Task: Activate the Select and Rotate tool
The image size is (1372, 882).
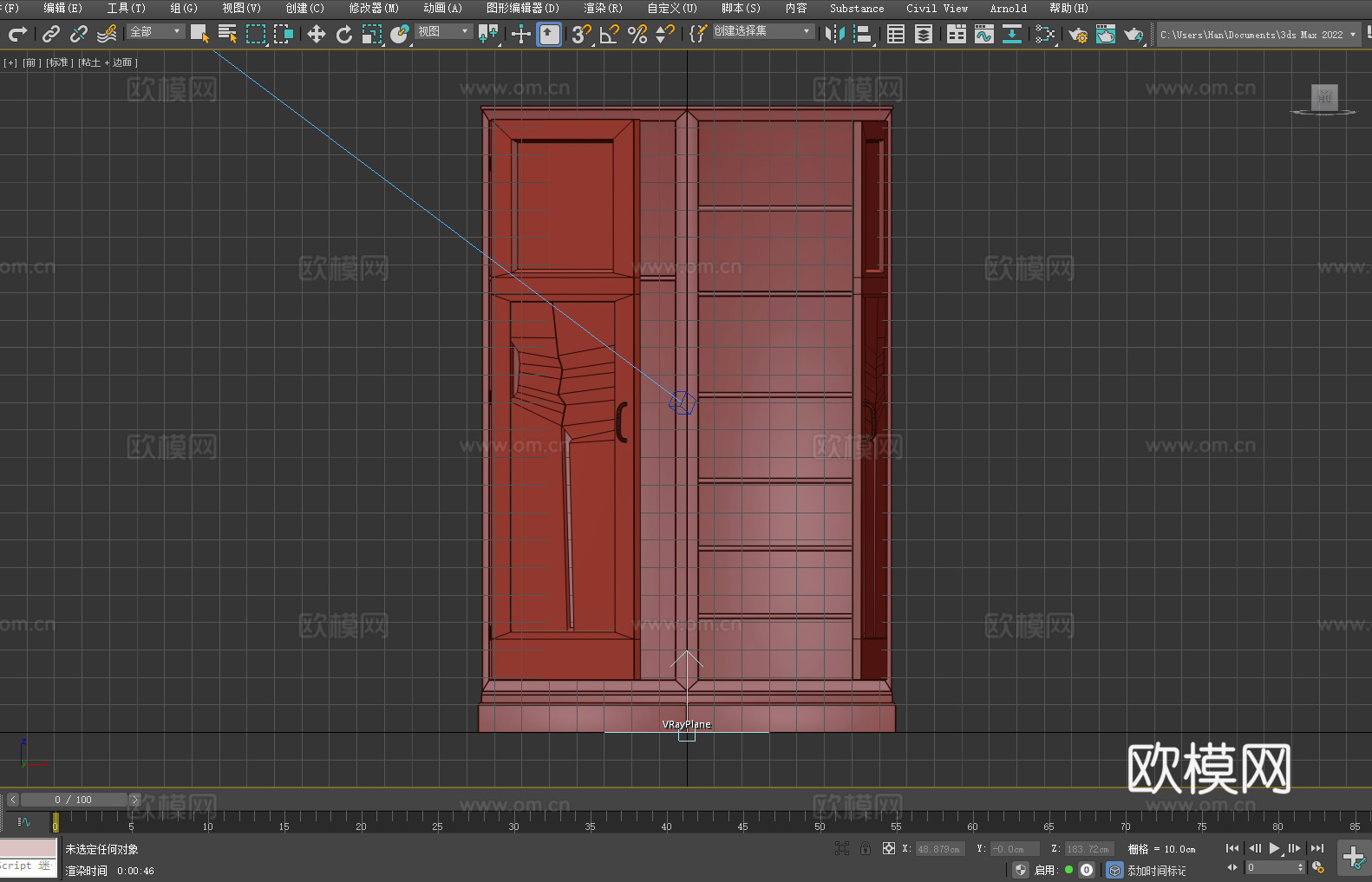Action: click(x=344, y=34)
